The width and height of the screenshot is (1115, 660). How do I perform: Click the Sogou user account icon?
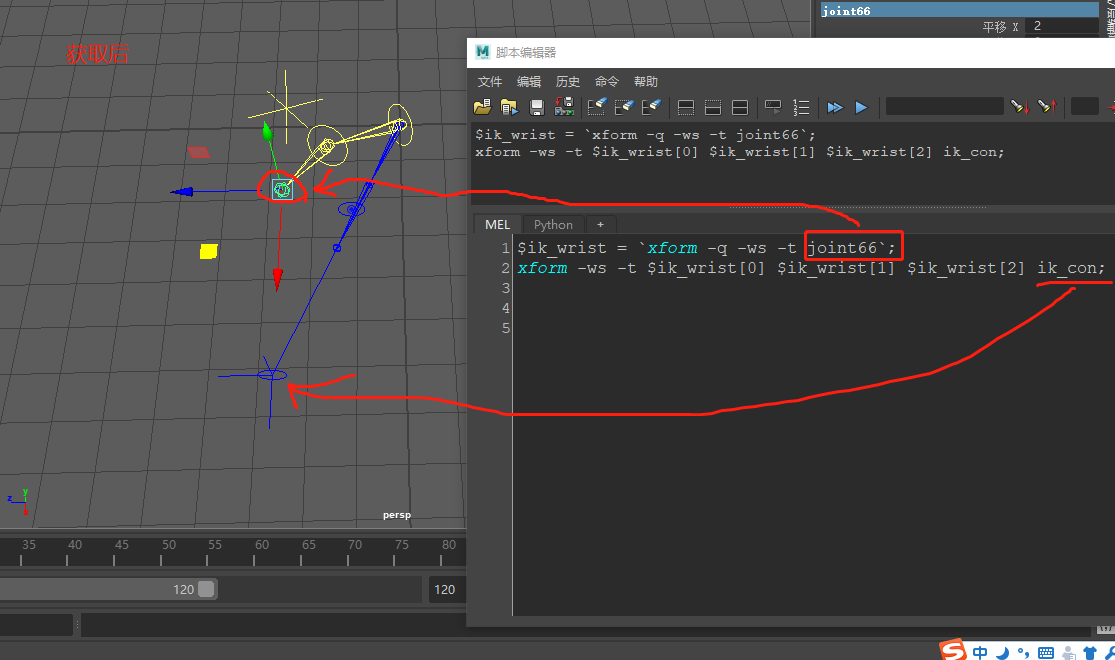click(x=1069, y=653)
